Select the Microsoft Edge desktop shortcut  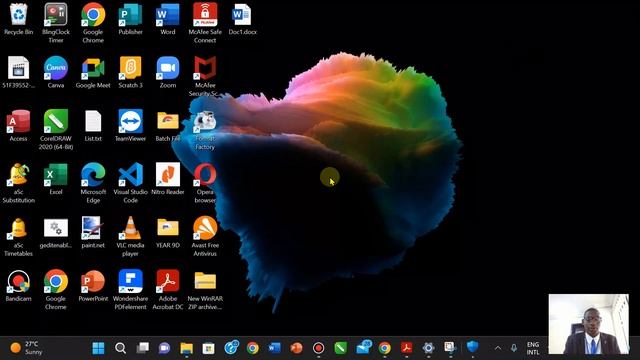pos(93,183)
